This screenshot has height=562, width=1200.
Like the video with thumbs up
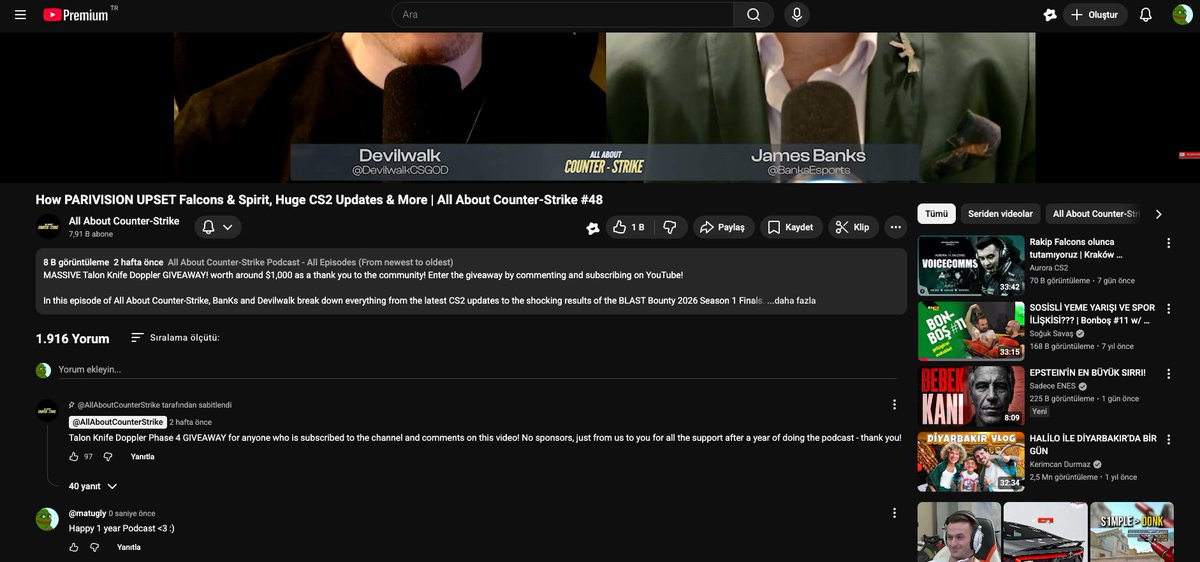630,227
